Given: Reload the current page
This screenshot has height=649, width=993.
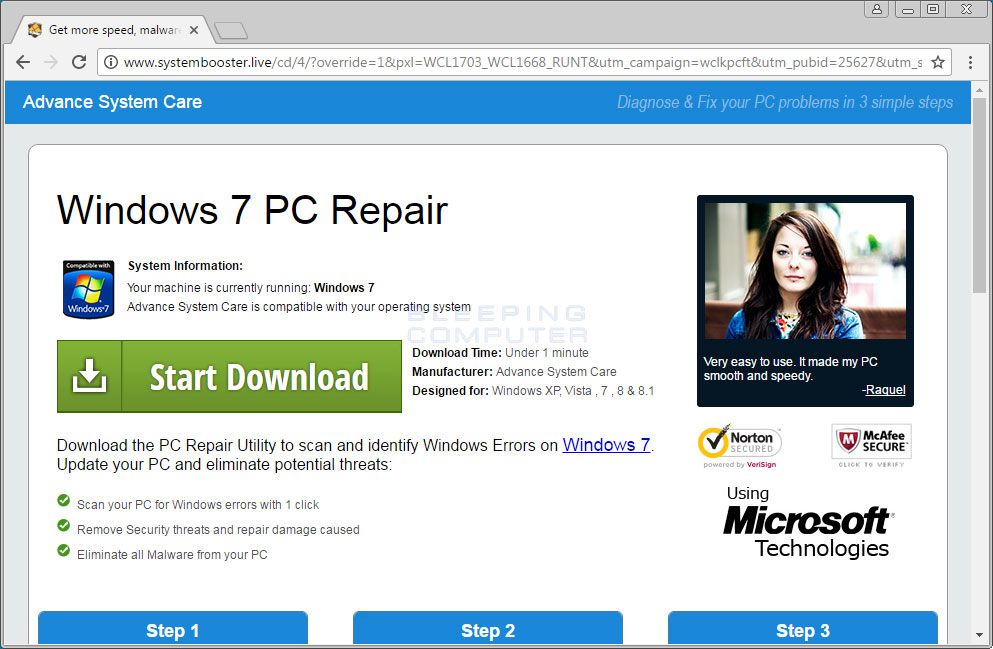Looking at the screenshot, I should coord(79,62).
